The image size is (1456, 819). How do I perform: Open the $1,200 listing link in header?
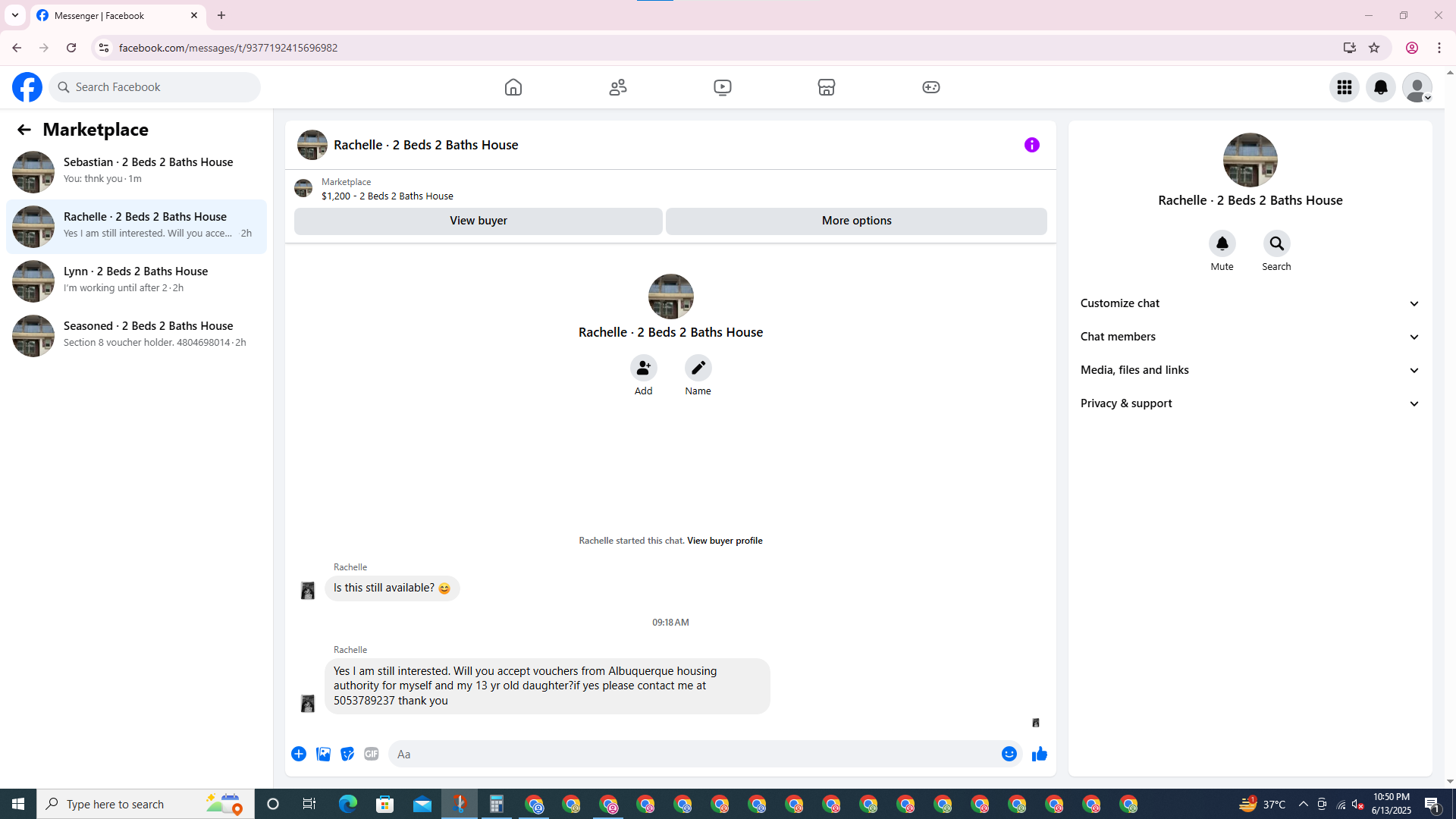pos(388,196)
